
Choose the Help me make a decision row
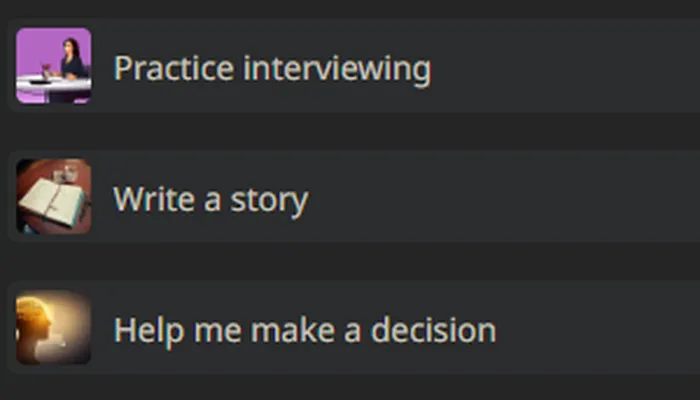pos(400,329)
